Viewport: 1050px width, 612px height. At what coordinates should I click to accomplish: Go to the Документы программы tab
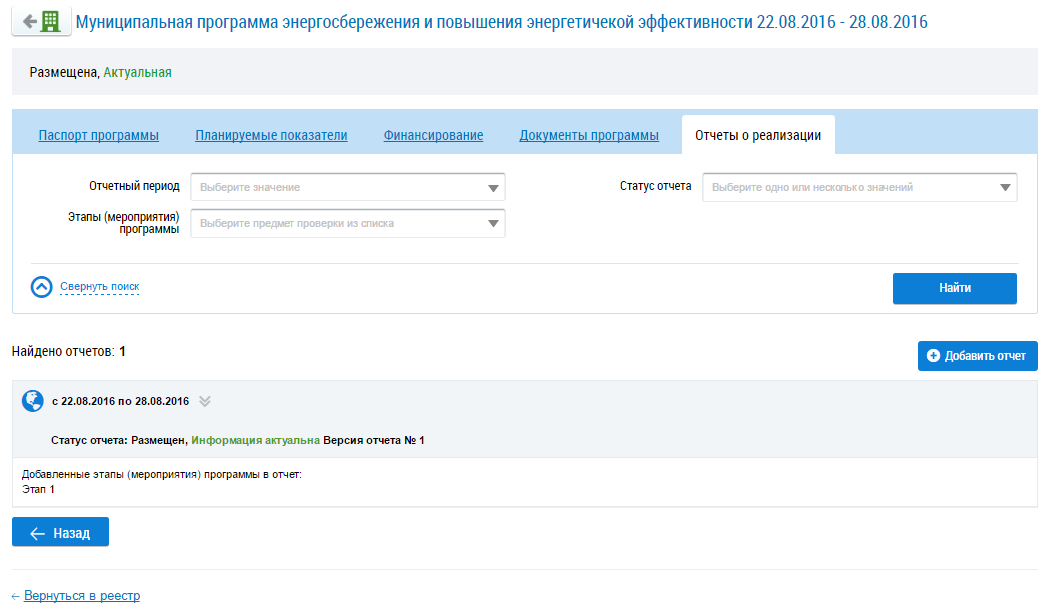pos(589,136)
